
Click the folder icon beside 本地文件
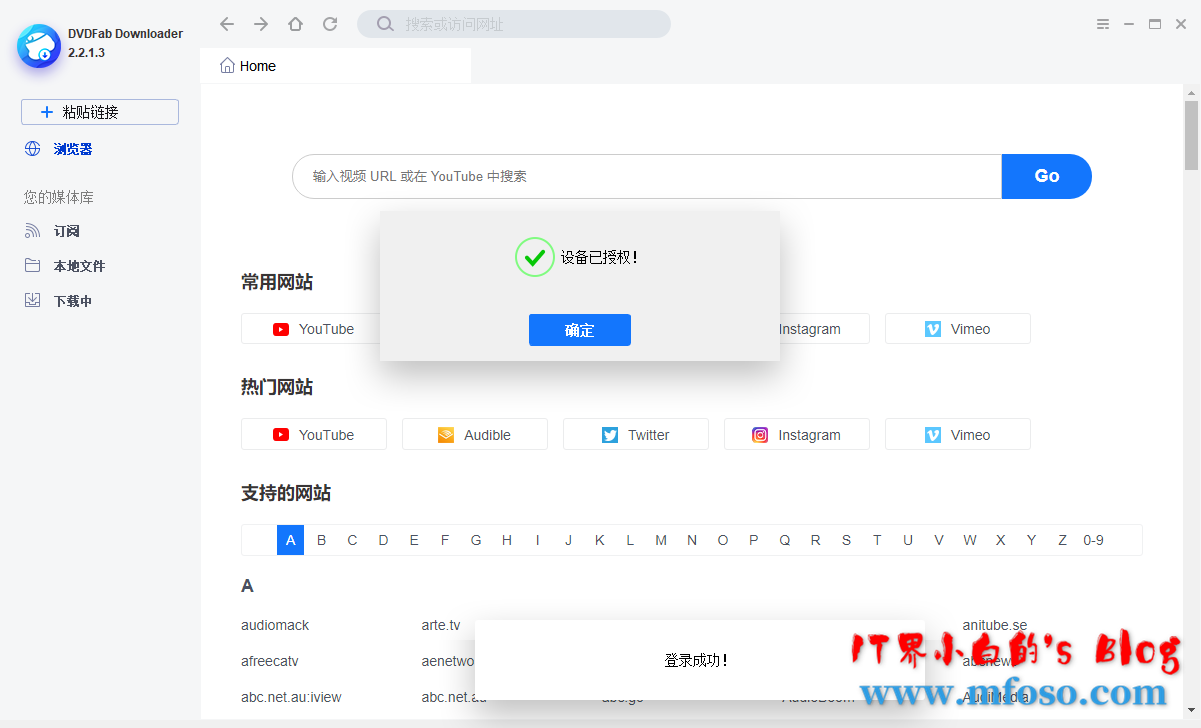click(x=33, y=266)
